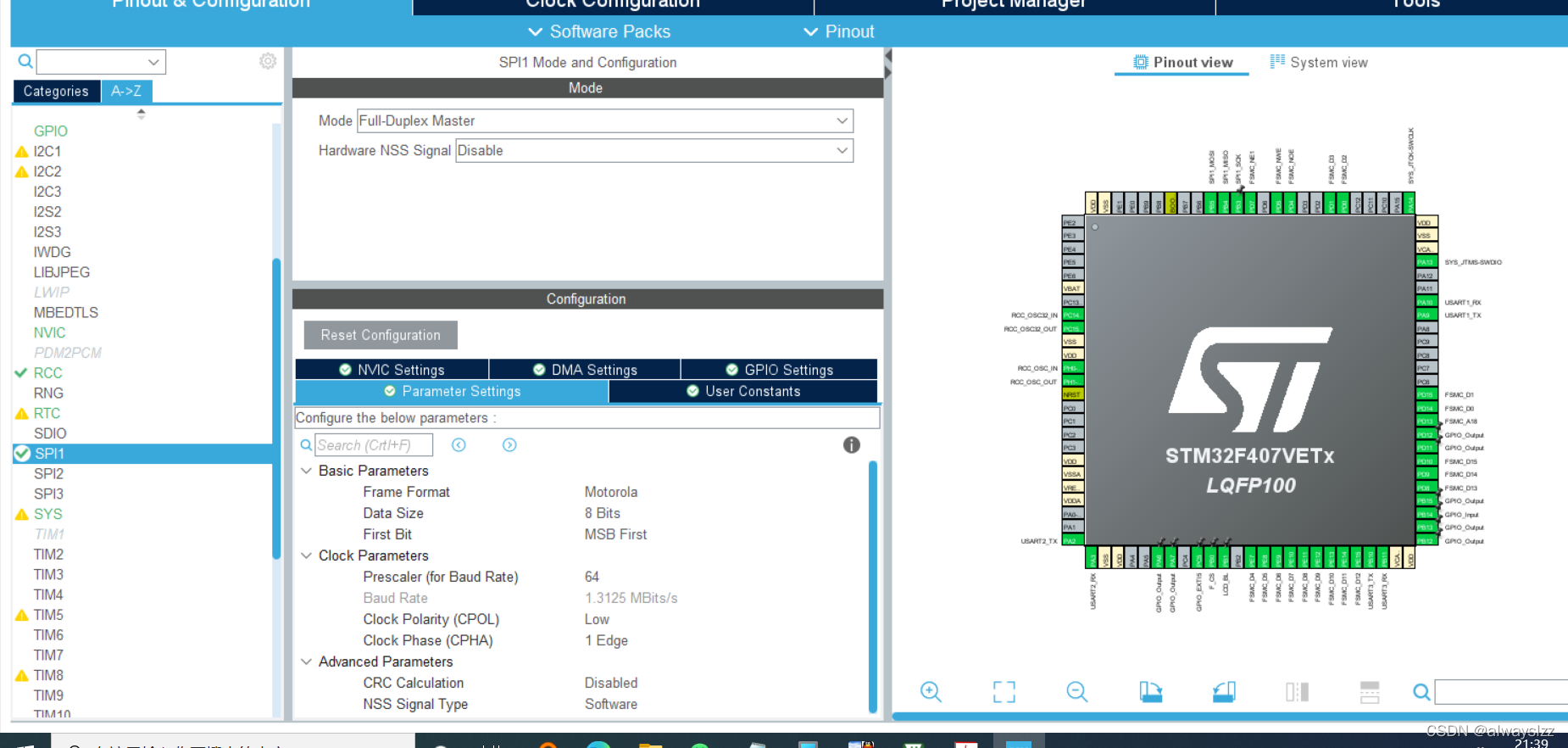This screenshot has height=748, width=1568.
Task: Select SDIO in the peripheral list
Action: pos(50,434)
